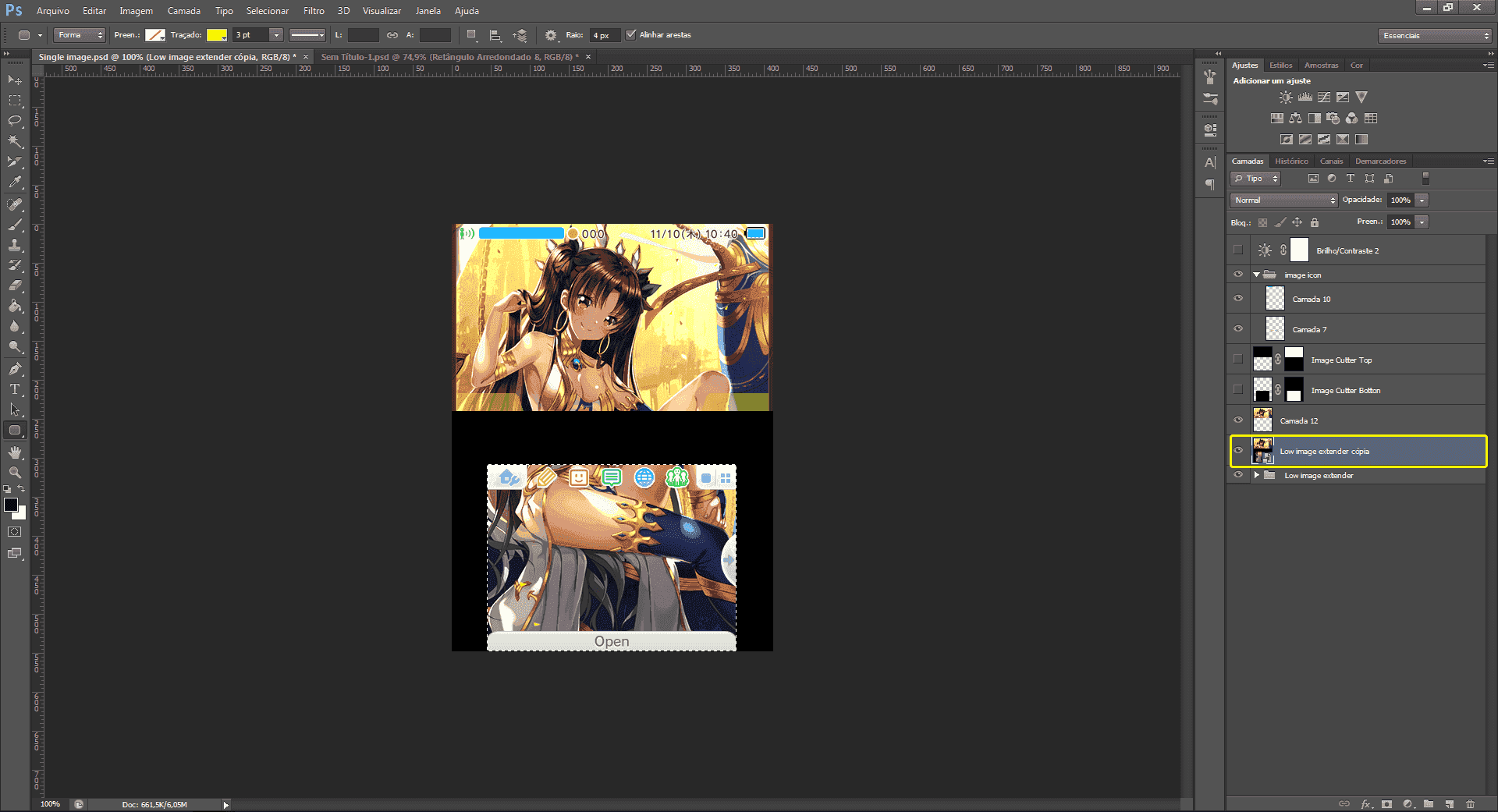The image size is (1498, 812).
Task: Open the Normal blend mode dropdown
Action: 1284,200
